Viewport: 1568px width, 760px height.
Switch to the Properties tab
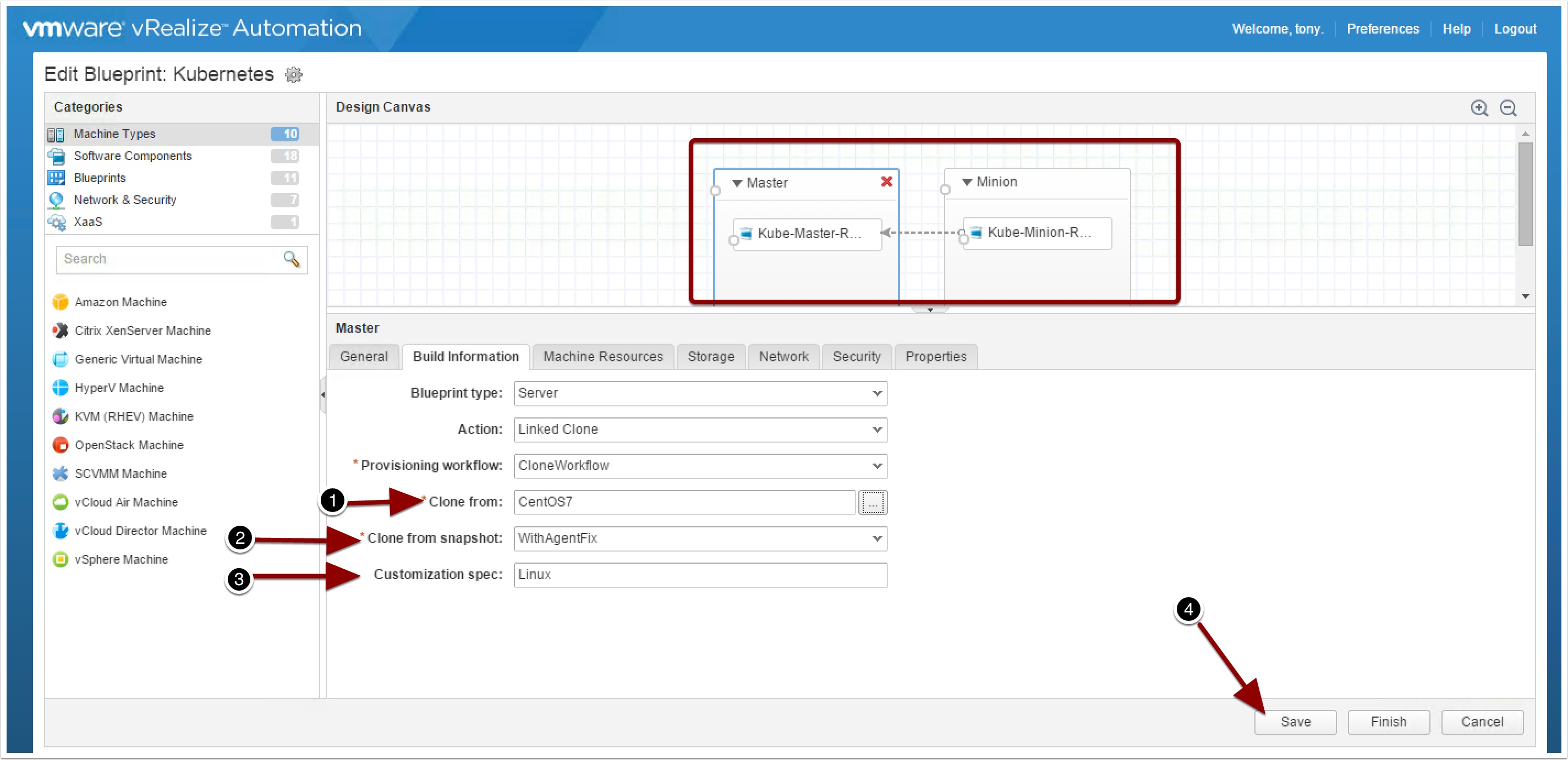935,356
